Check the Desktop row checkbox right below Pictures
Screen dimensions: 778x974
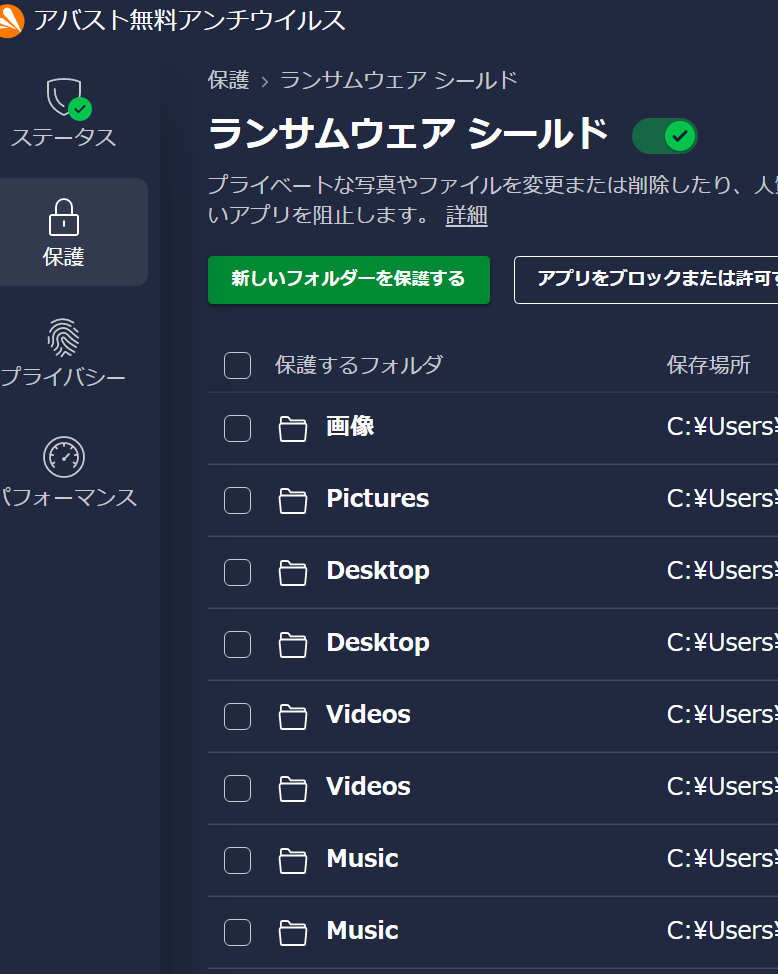[x=237, y=573]
